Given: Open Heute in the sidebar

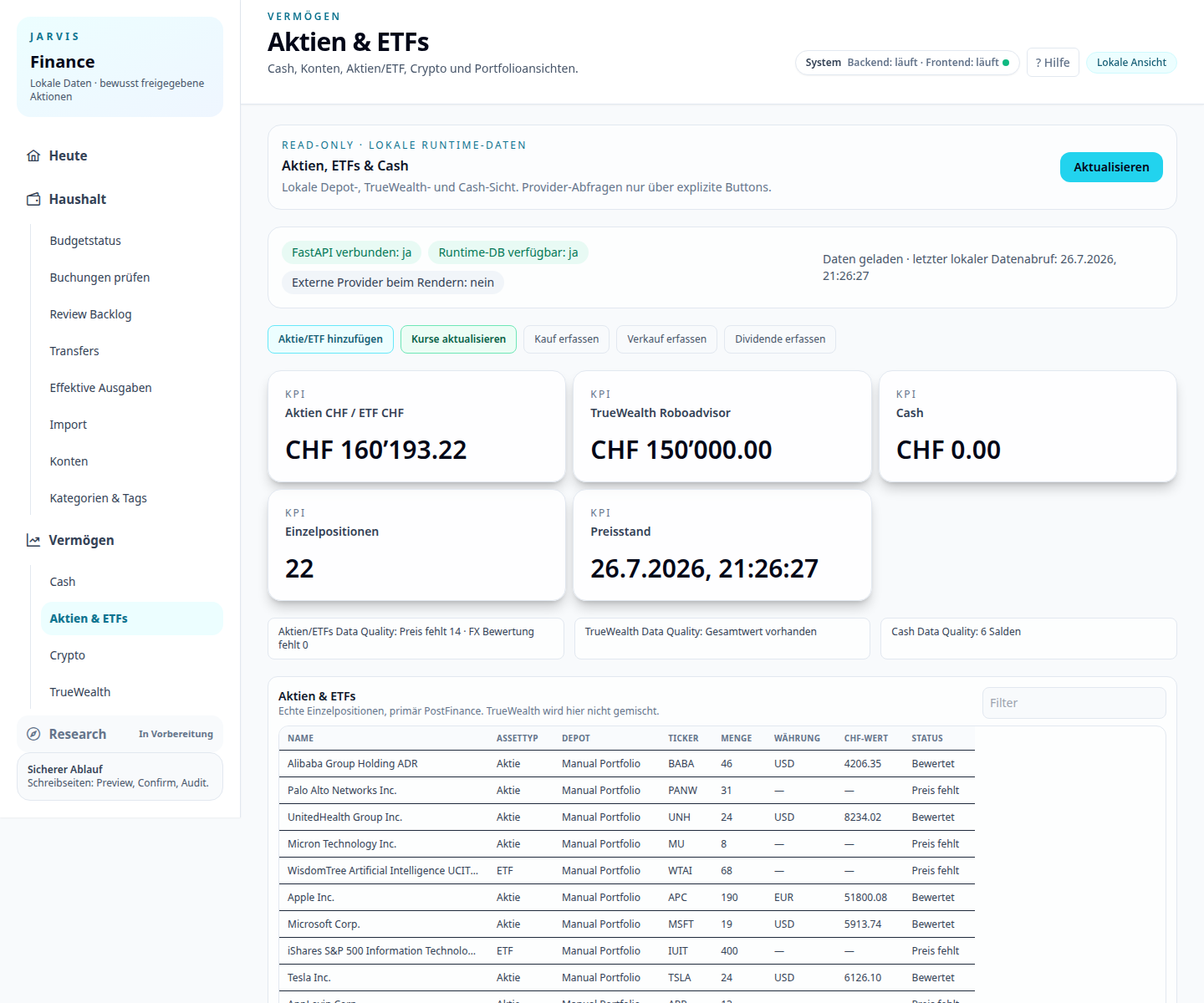Looking at the screenshot, I should [120, 155].
